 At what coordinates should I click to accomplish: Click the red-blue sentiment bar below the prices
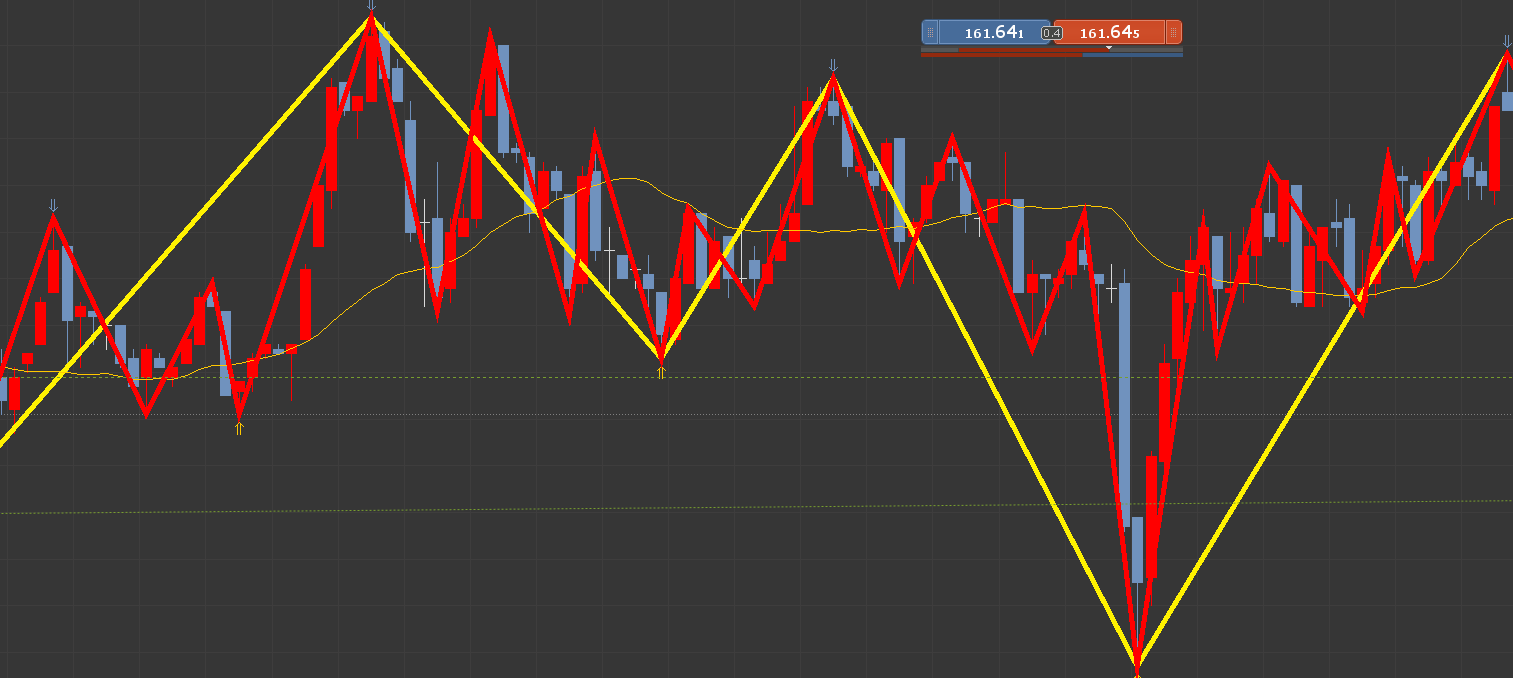[x=1052, y=55]
